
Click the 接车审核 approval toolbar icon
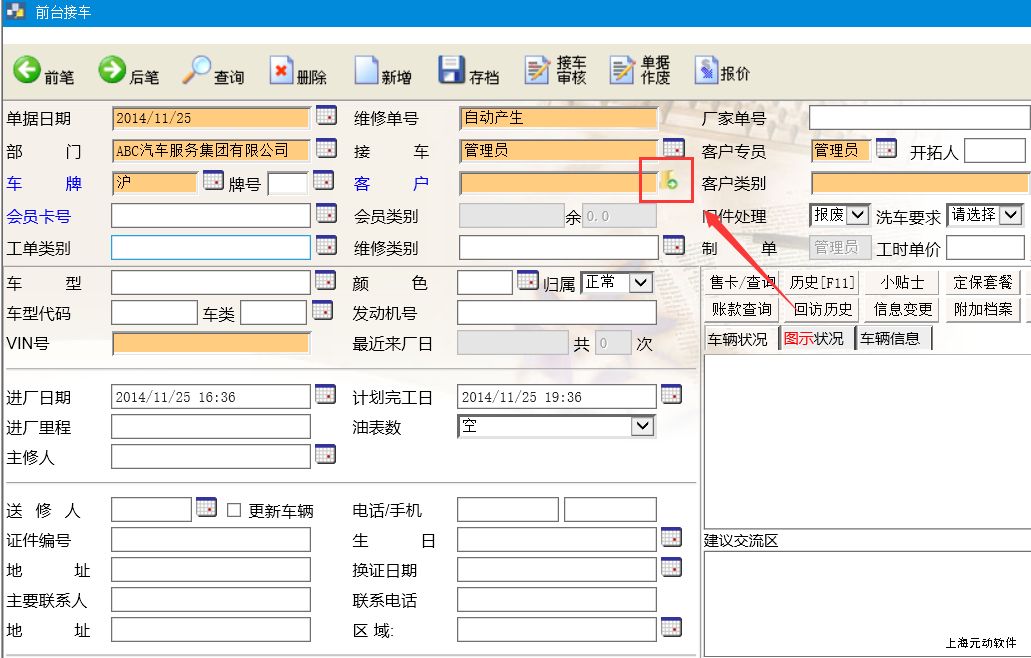point(538,70)
